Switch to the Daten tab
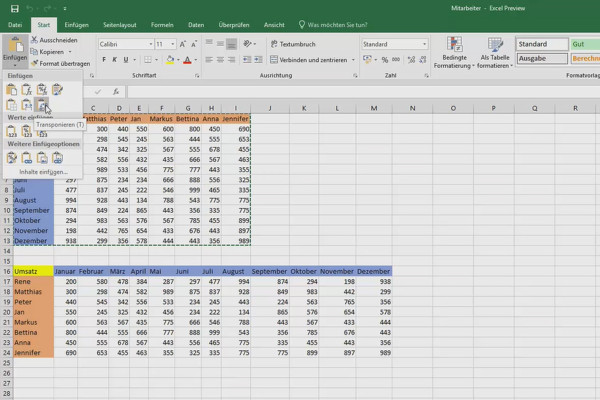 196,25
